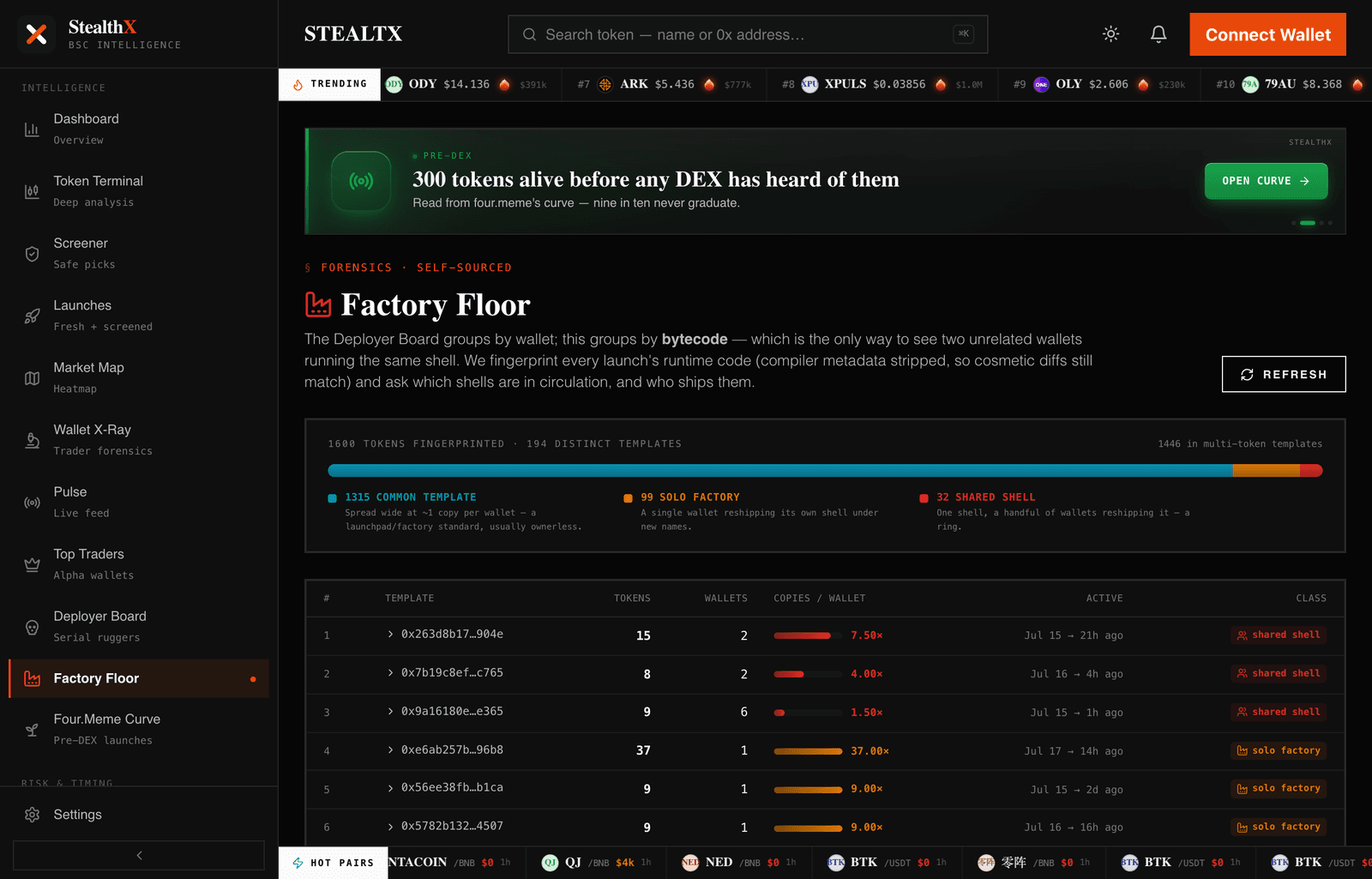Viewport: 1372px width, 879px height.
Task: Expand template 0xe6ab257b…96b8 row
Action: (390, 750)
